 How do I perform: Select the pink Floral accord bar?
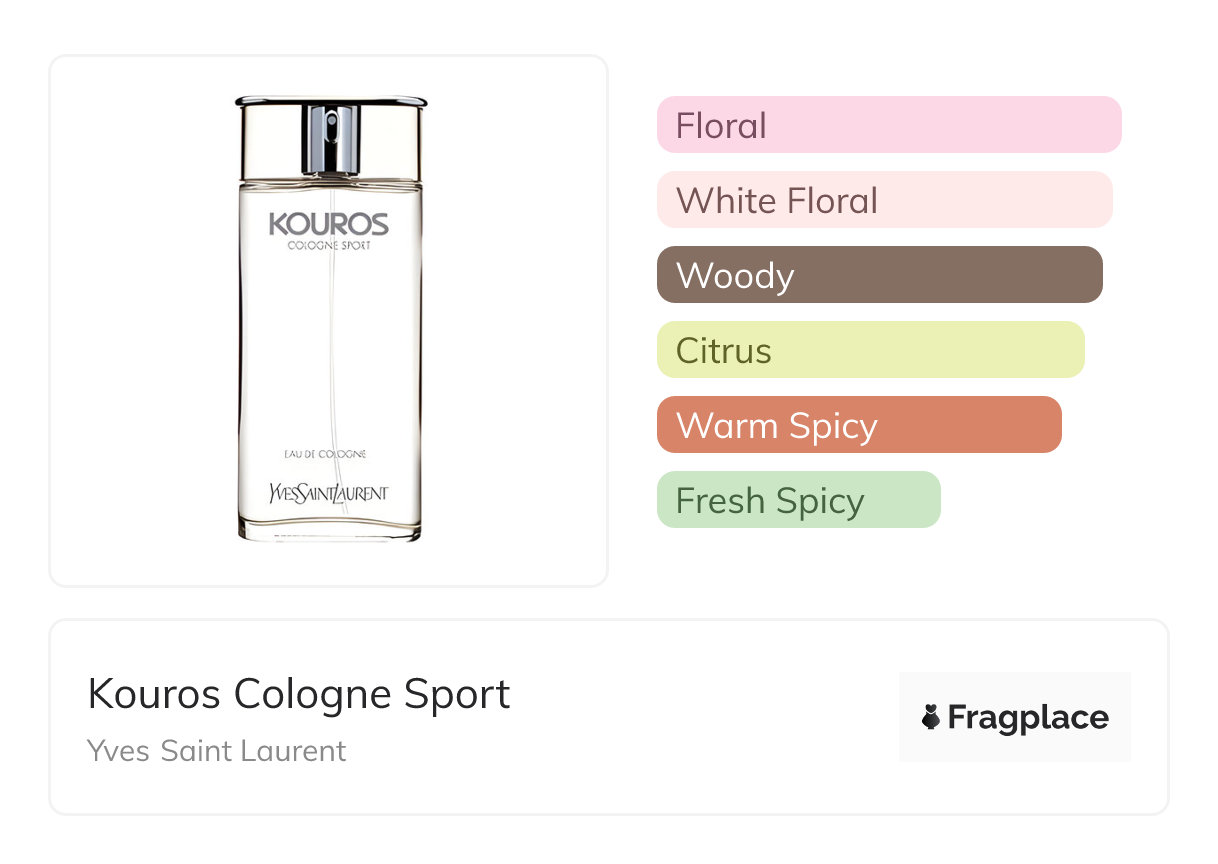(x=888, y=125)
